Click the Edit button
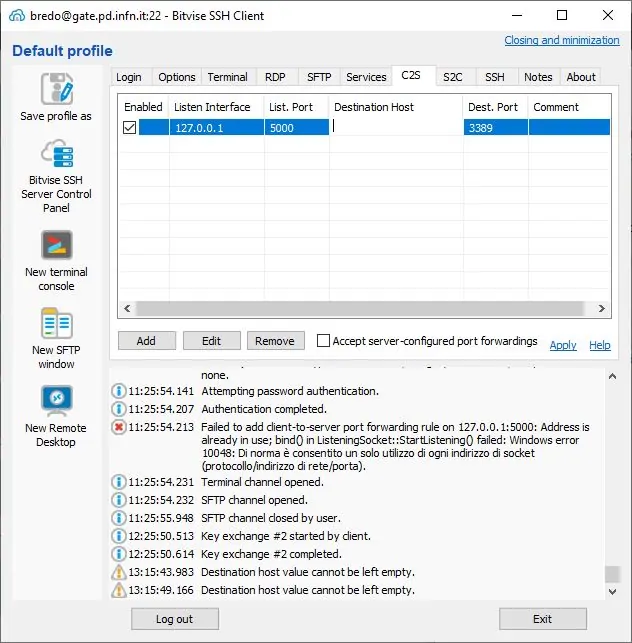 point(212,341)
